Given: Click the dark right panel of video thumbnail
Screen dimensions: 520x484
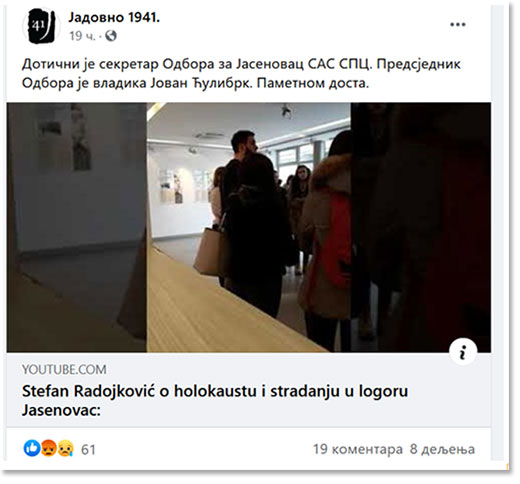Looking at the screenshot, I should tap(423, 229).
